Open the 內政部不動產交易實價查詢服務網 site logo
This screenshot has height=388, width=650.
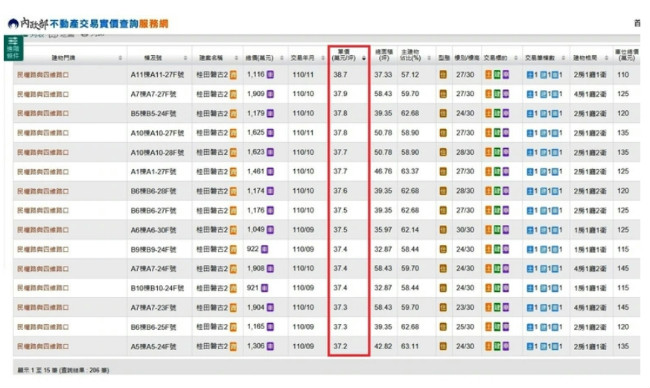pyautogui.click(x=88, y=24)
